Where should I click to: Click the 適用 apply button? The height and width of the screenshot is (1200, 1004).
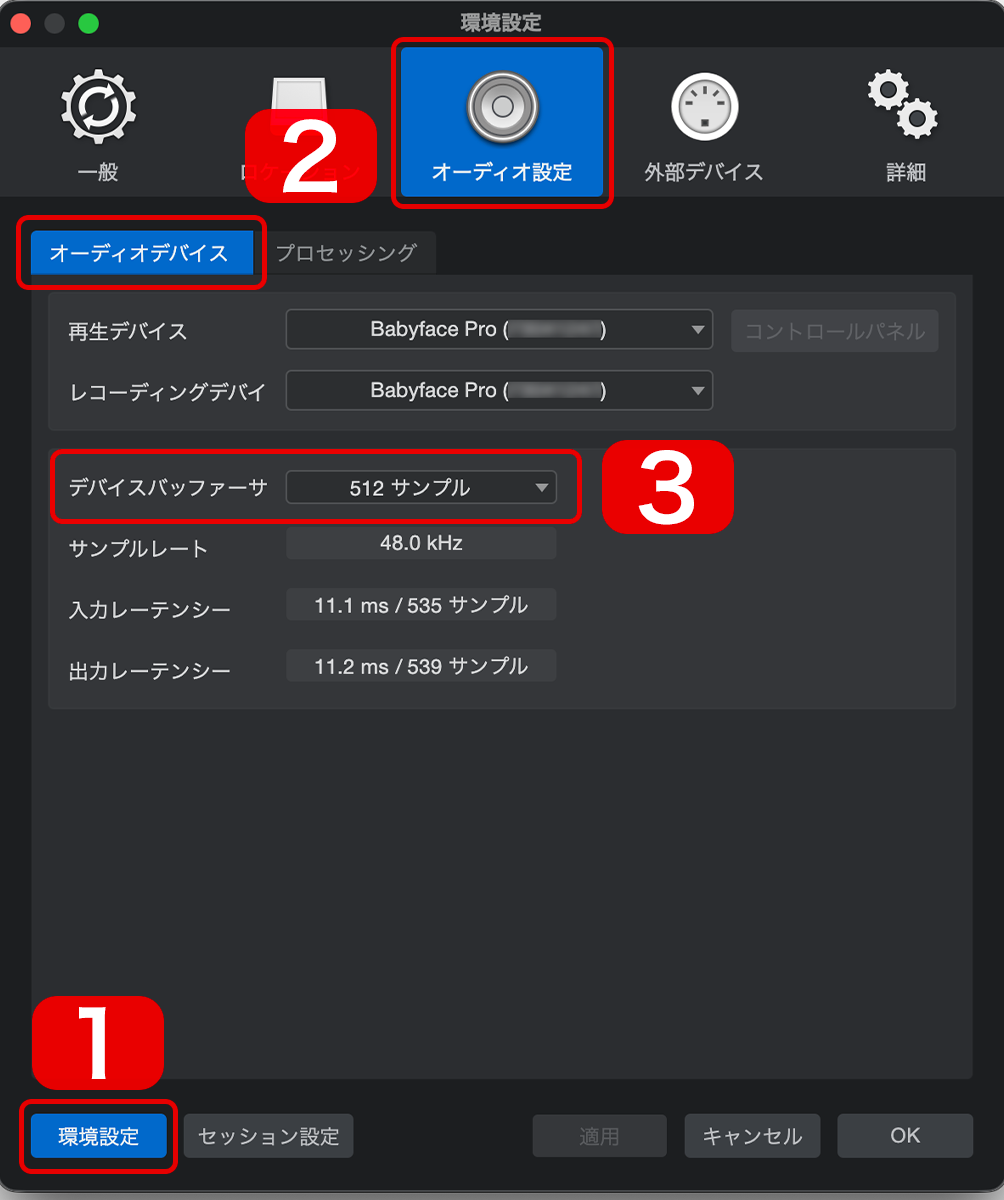click(599, 1136)
